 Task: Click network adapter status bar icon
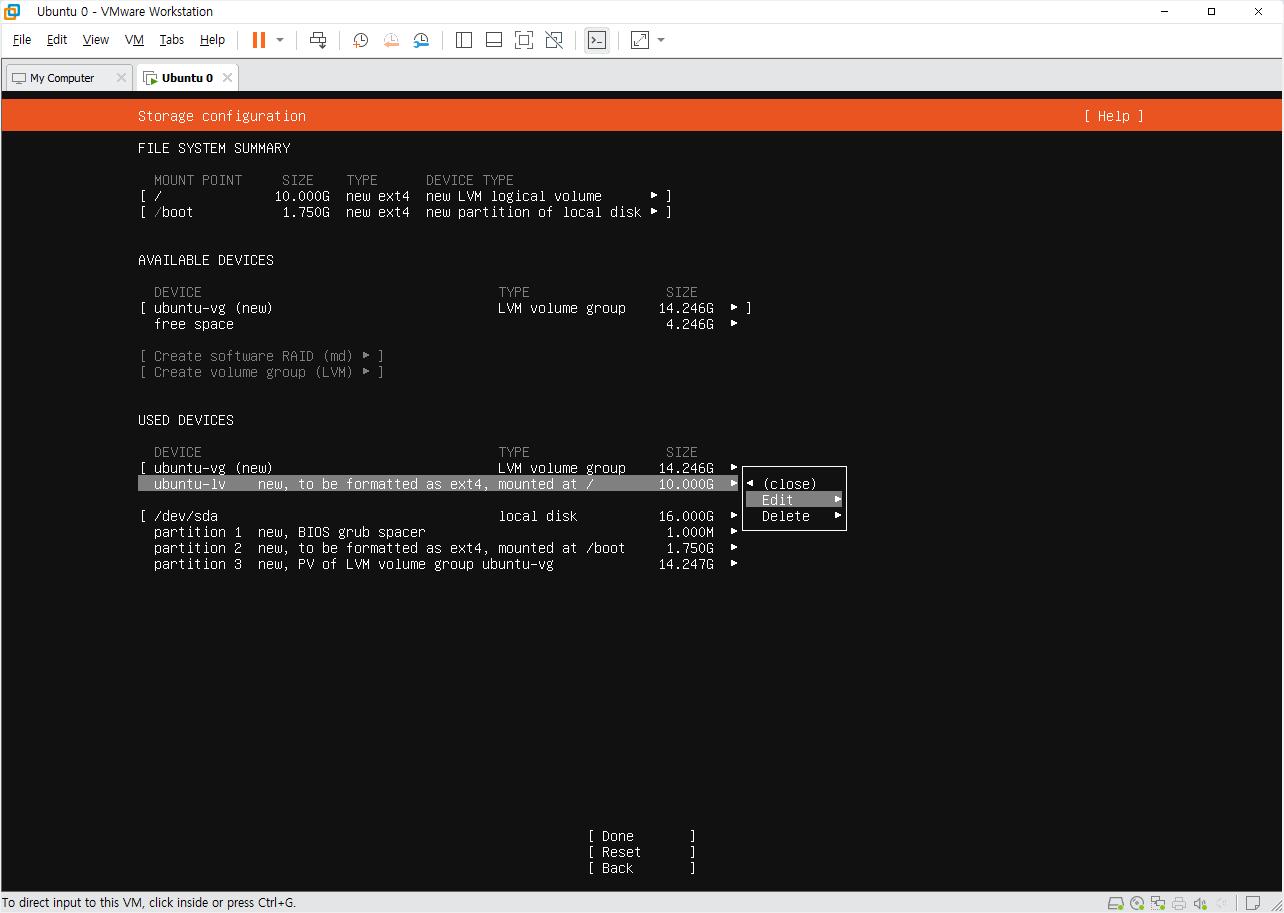click(1158, 903)
